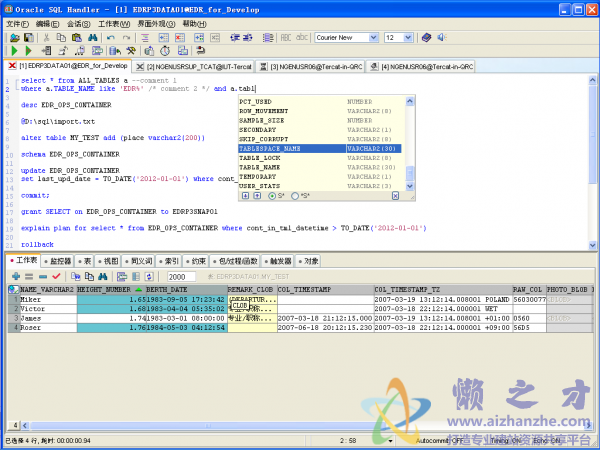Click the autocomplete popup scroll-down arrow
Viewport: 600px width, 450px height.
pos(409,186)
